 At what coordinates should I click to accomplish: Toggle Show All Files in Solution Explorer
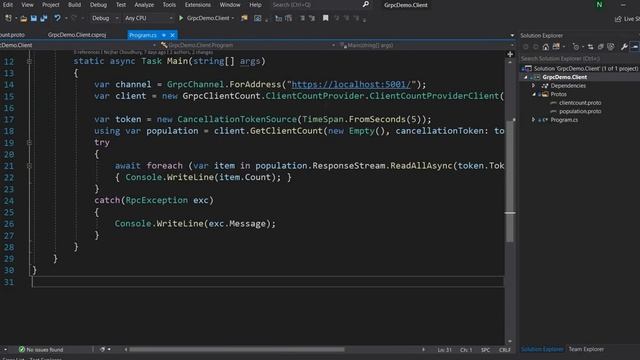pos(611,47)
